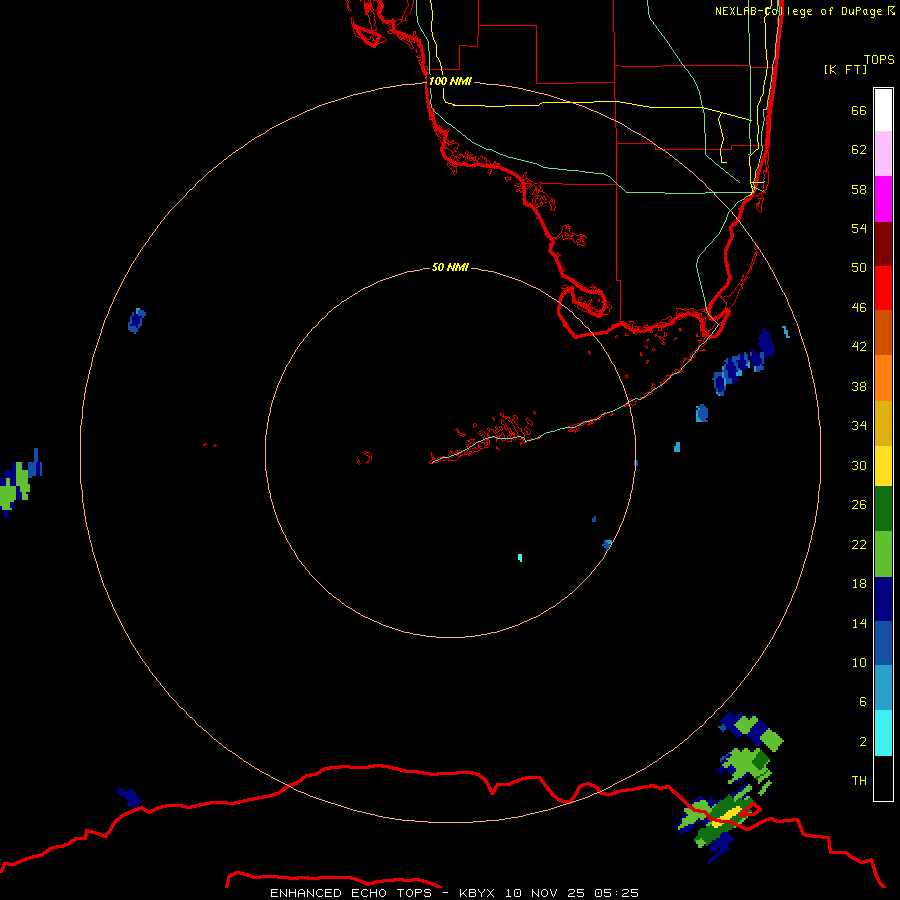Select the white legend swatch

[x=883, y=110]
